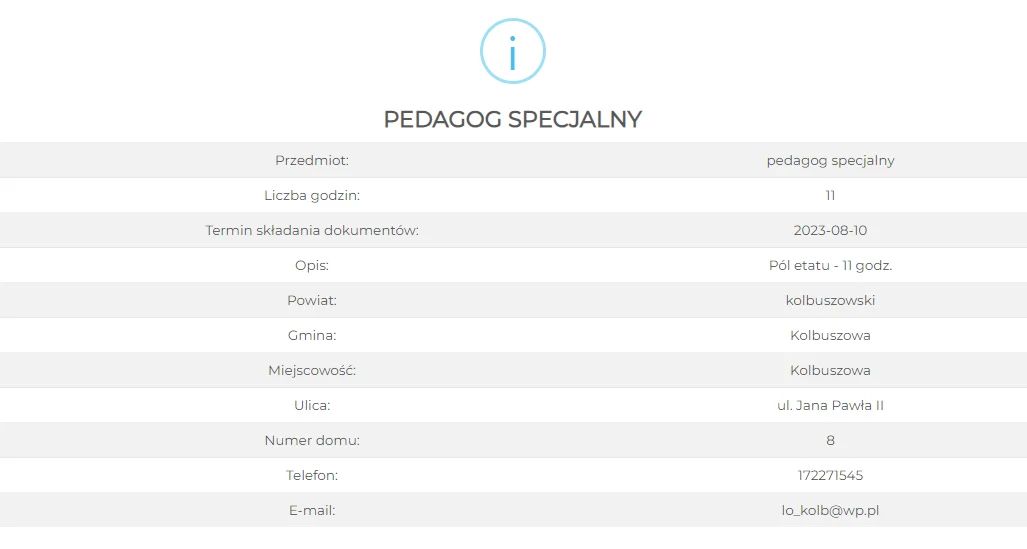
Task: Select the E-mail label
Action: pyautogui.click(x=312, y=510)
